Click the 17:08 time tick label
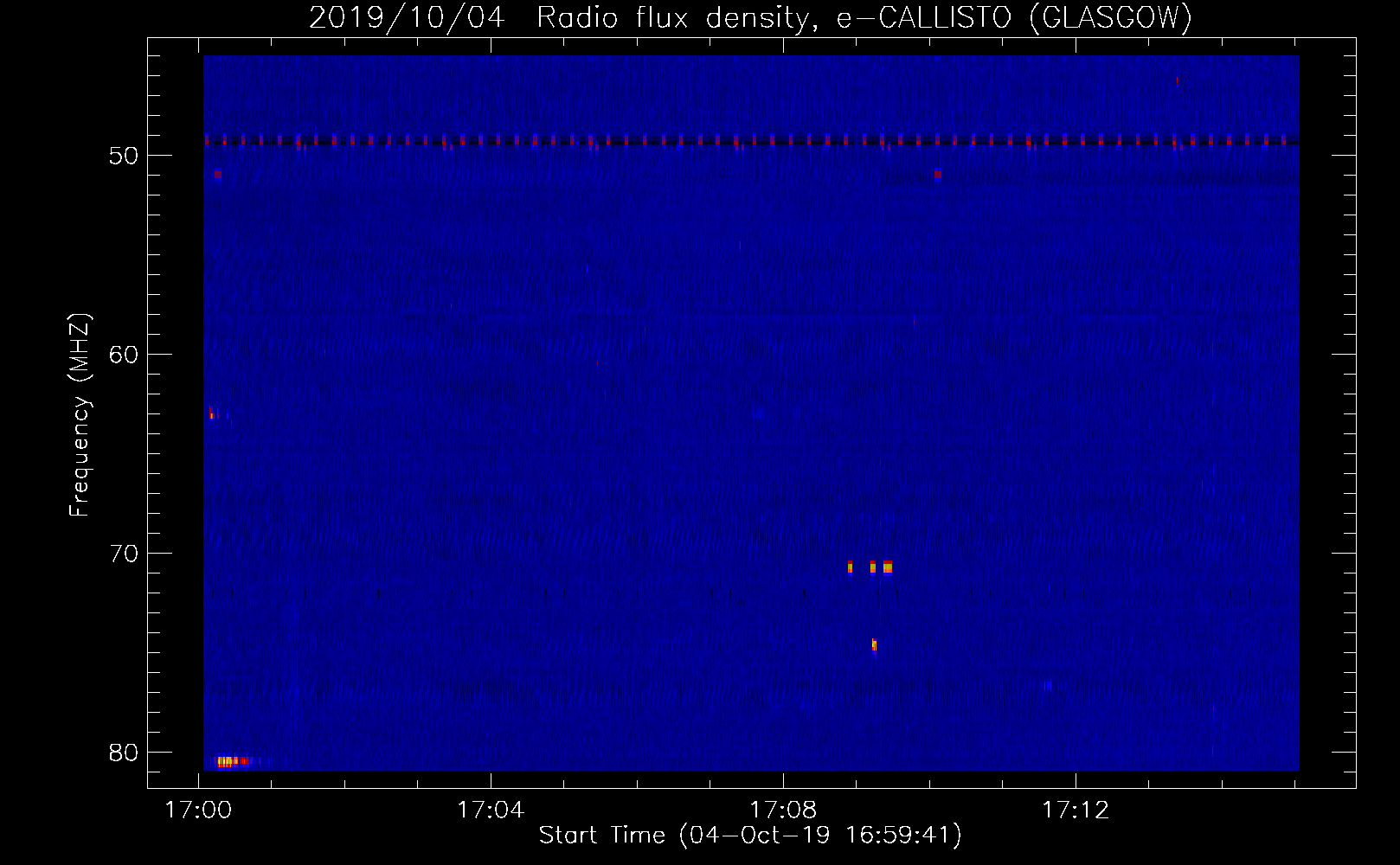The image size is (1400, 865). click(783, 810)
